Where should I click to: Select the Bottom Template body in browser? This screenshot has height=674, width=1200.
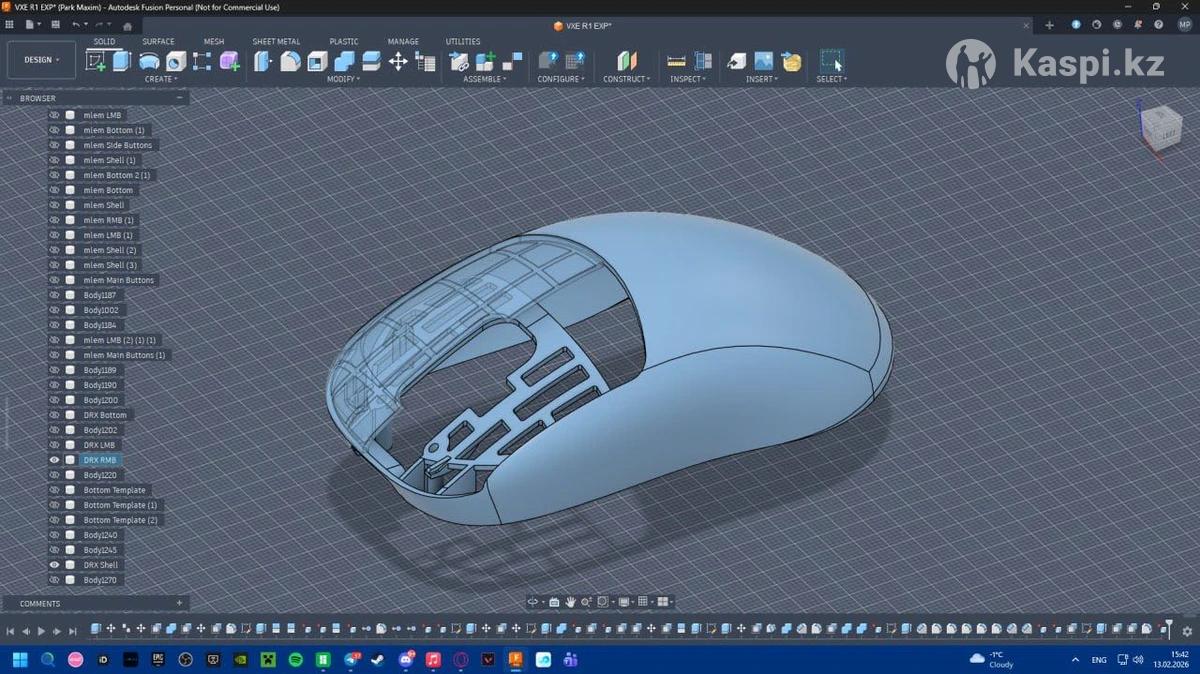tap(114, 490)
